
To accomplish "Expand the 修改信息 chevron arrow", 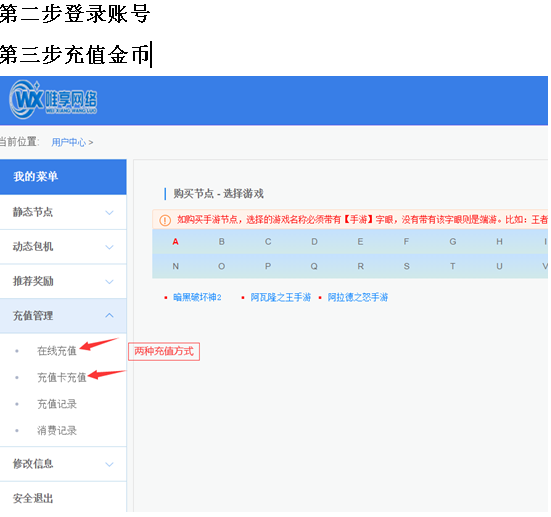I will click(x=109, y=464).
